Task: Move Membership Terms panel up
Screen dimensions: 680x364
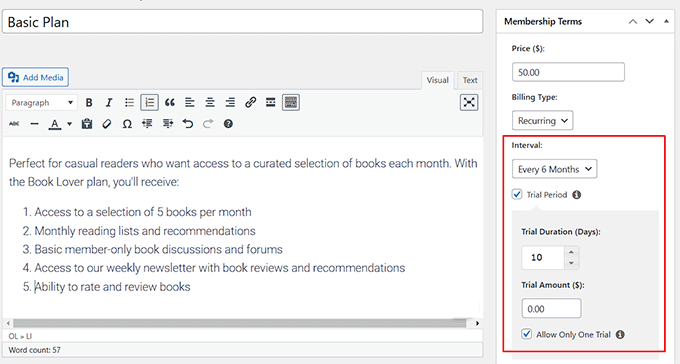Action: pyautogui.click(x=633, y=21)
